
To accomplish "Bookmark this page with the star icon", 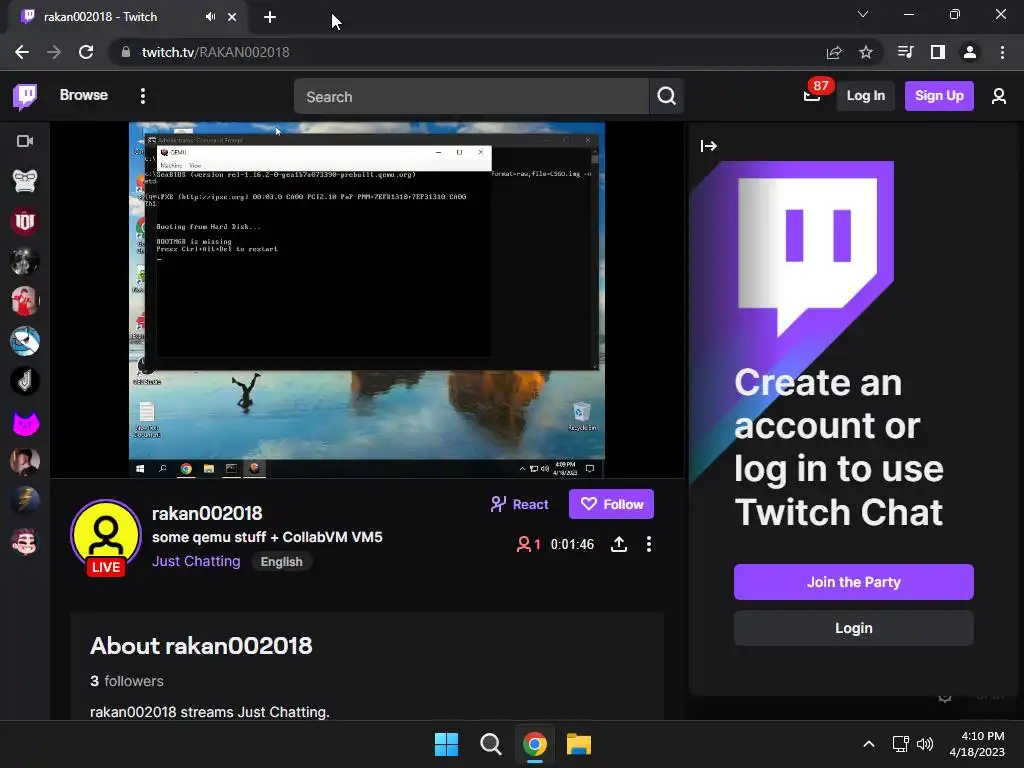I will pyautogui.click(x=866, y=52).
